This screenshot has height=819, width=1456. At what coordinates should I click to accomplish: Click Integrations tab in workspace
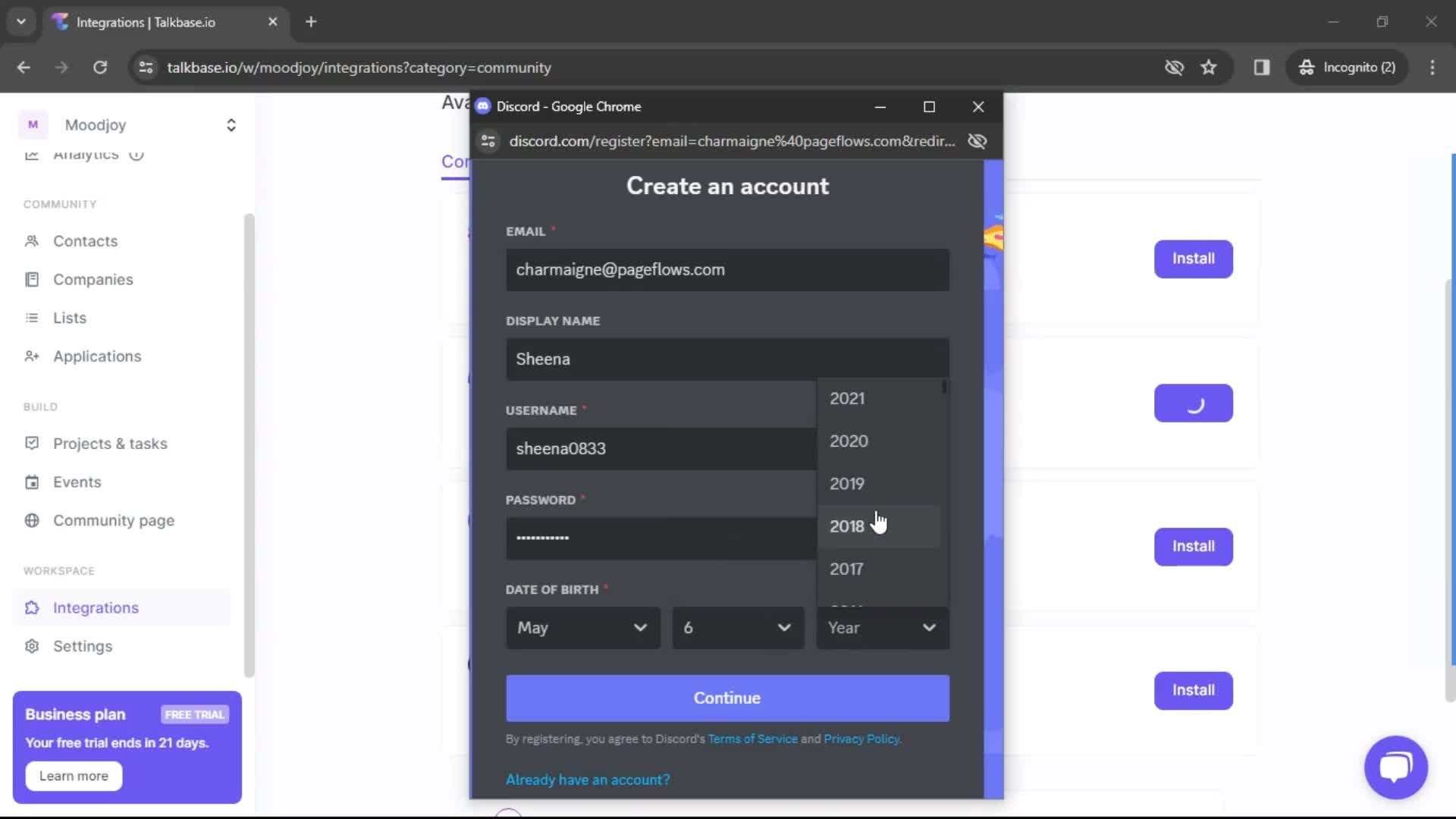coord(96,608)
